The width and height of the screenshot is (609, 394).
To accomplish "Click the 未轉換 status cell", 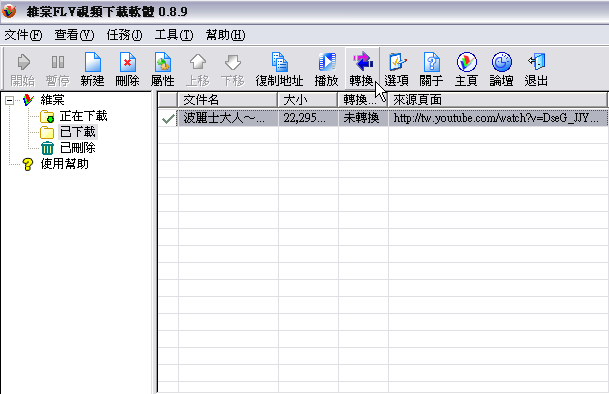I will pos(363,118).
